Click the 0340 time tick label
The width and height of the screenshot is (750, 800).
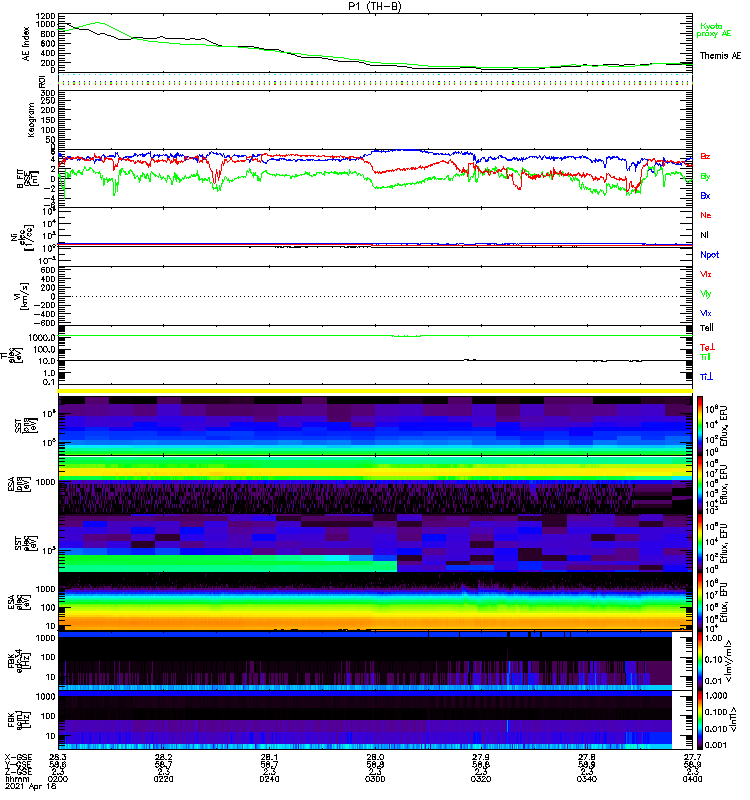(x=586, y=779)
